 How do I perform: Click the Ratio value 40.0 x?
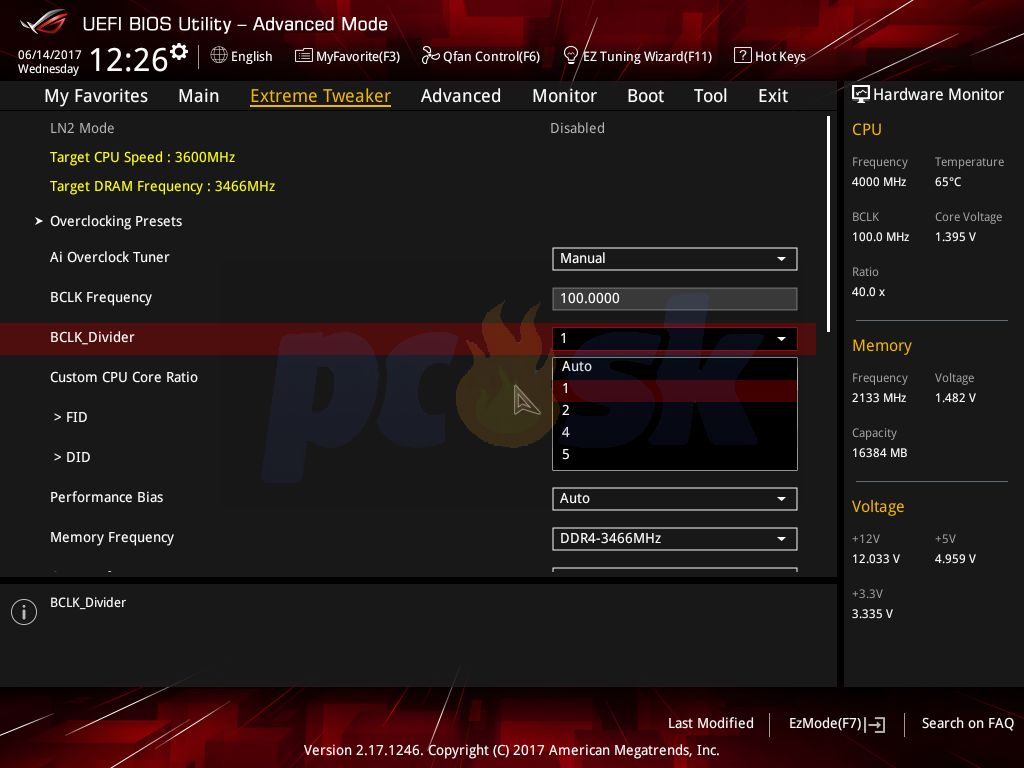pos(868,292)
